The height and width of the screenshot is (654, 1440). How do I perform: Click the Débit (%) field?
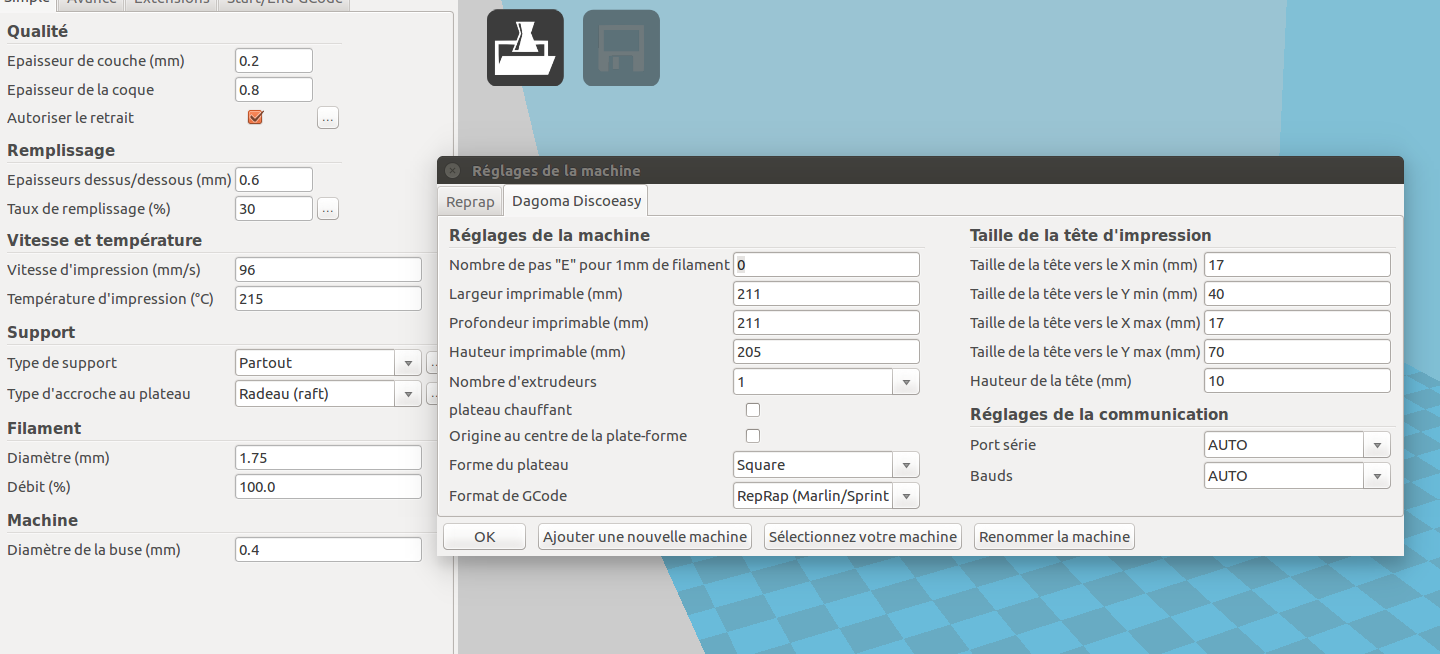(328, 487)
